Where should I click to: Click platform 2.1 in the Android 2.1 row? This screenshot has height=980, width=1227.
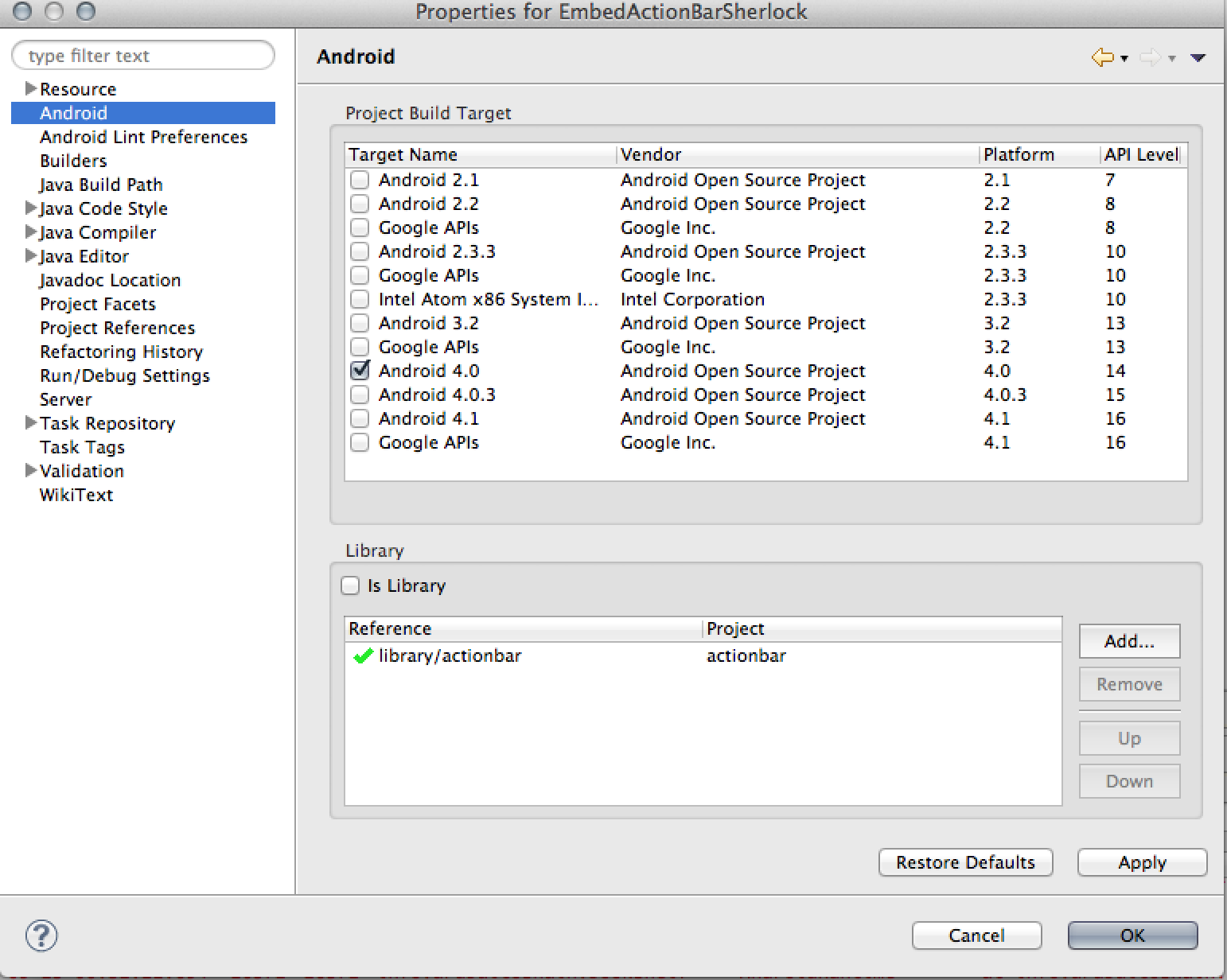click(x=996, y=180)
